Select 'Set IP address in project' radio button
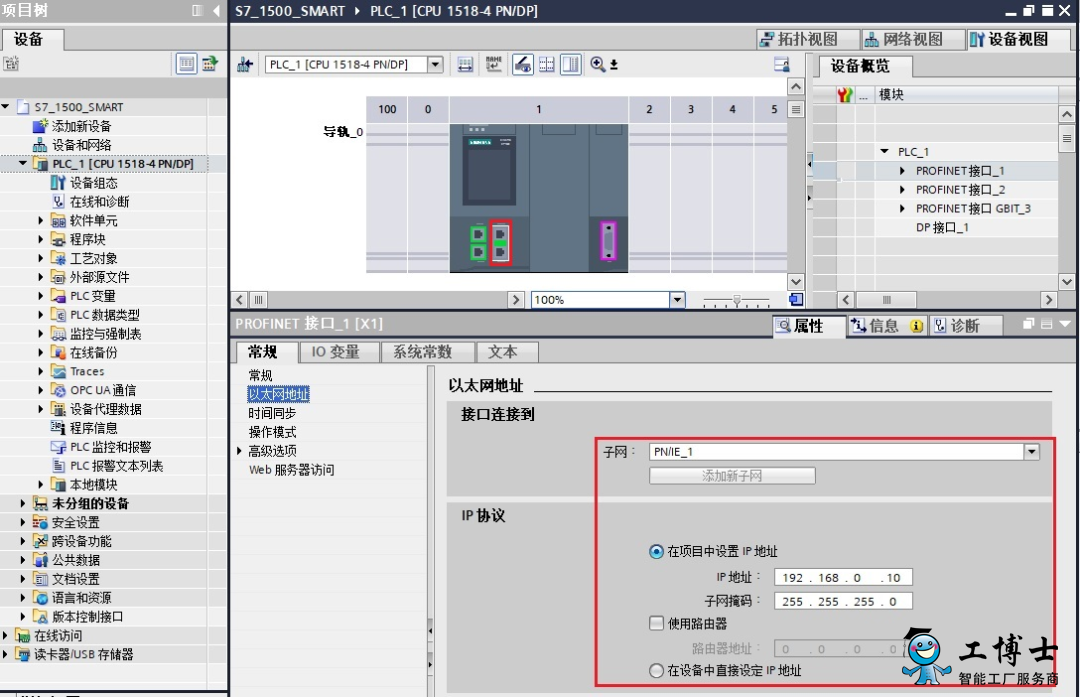The height and width of the screenshot is (697, 1080). coord(656,552)
